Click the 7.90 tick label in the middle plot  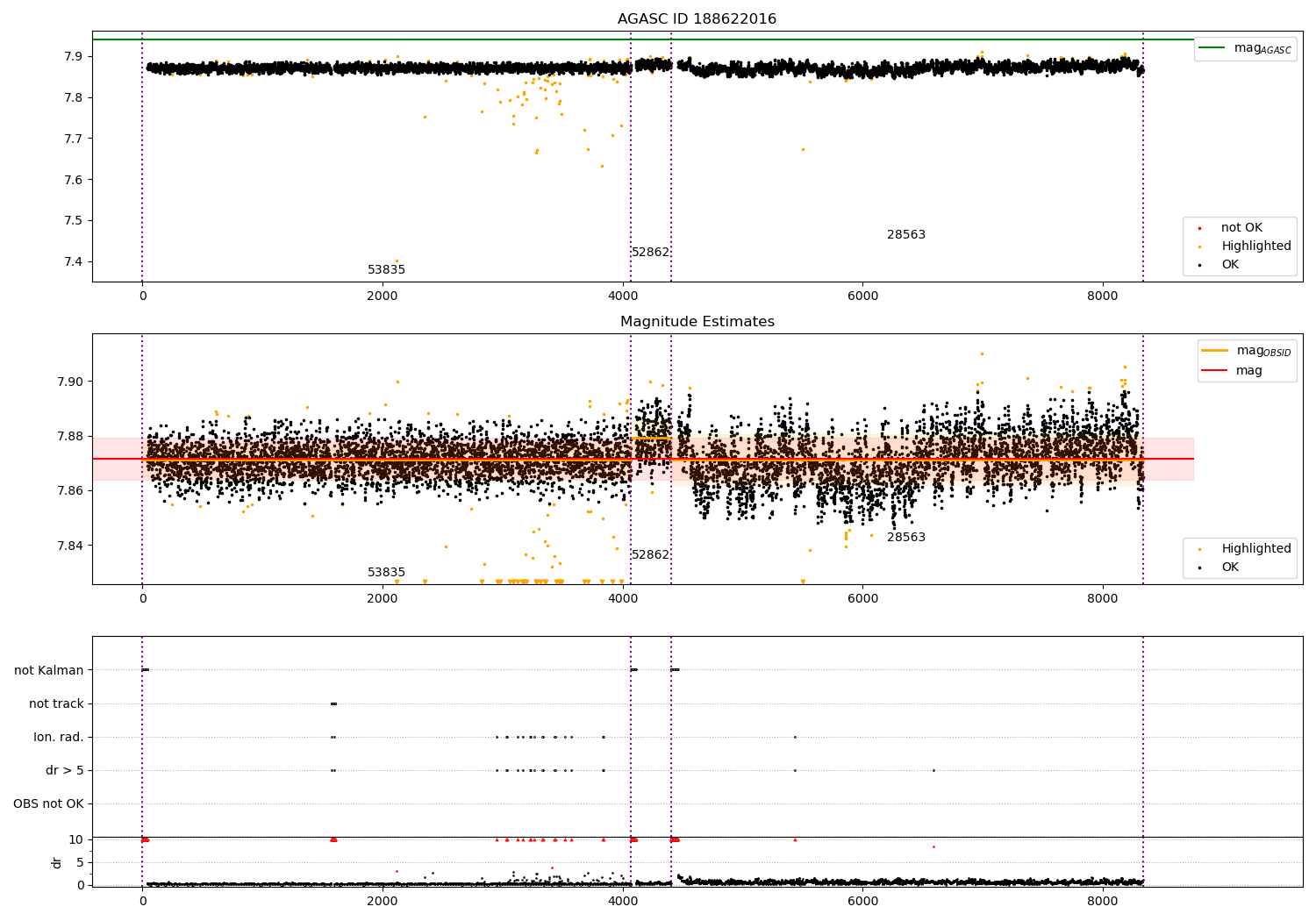(70, 382)
